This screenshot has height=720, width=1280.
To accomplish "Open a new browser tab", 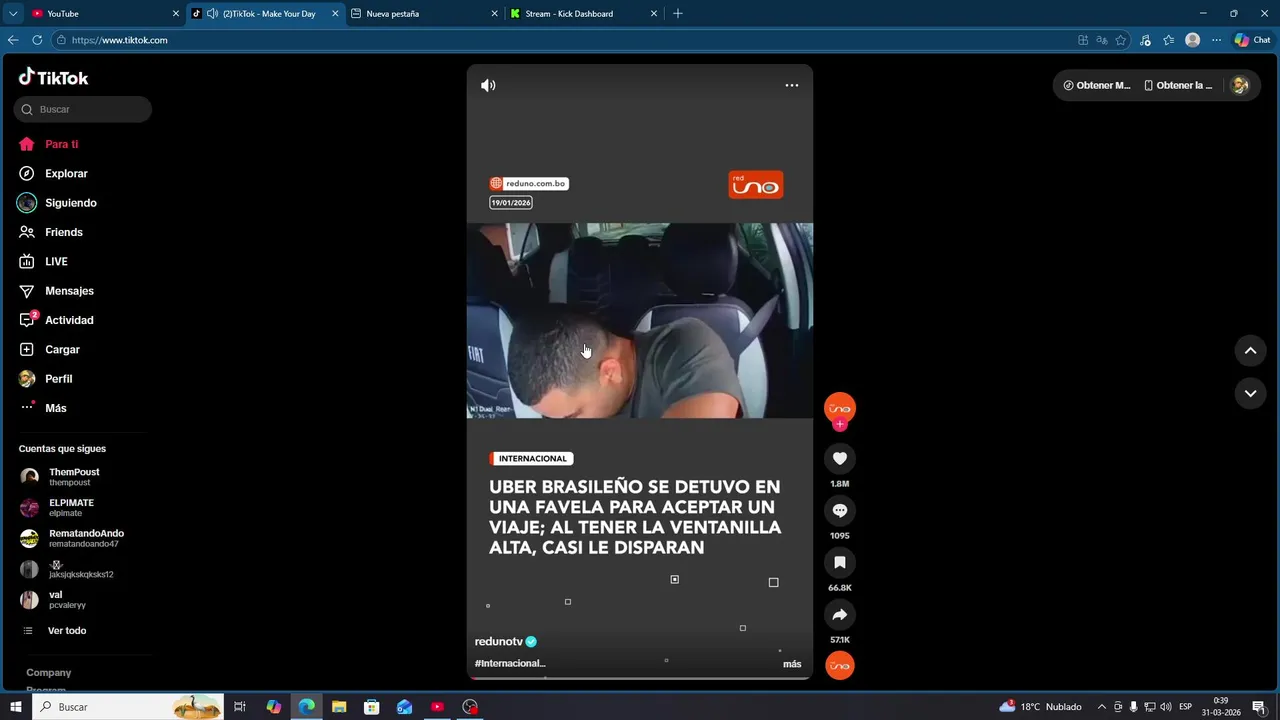I will click(x=678, y=13).
